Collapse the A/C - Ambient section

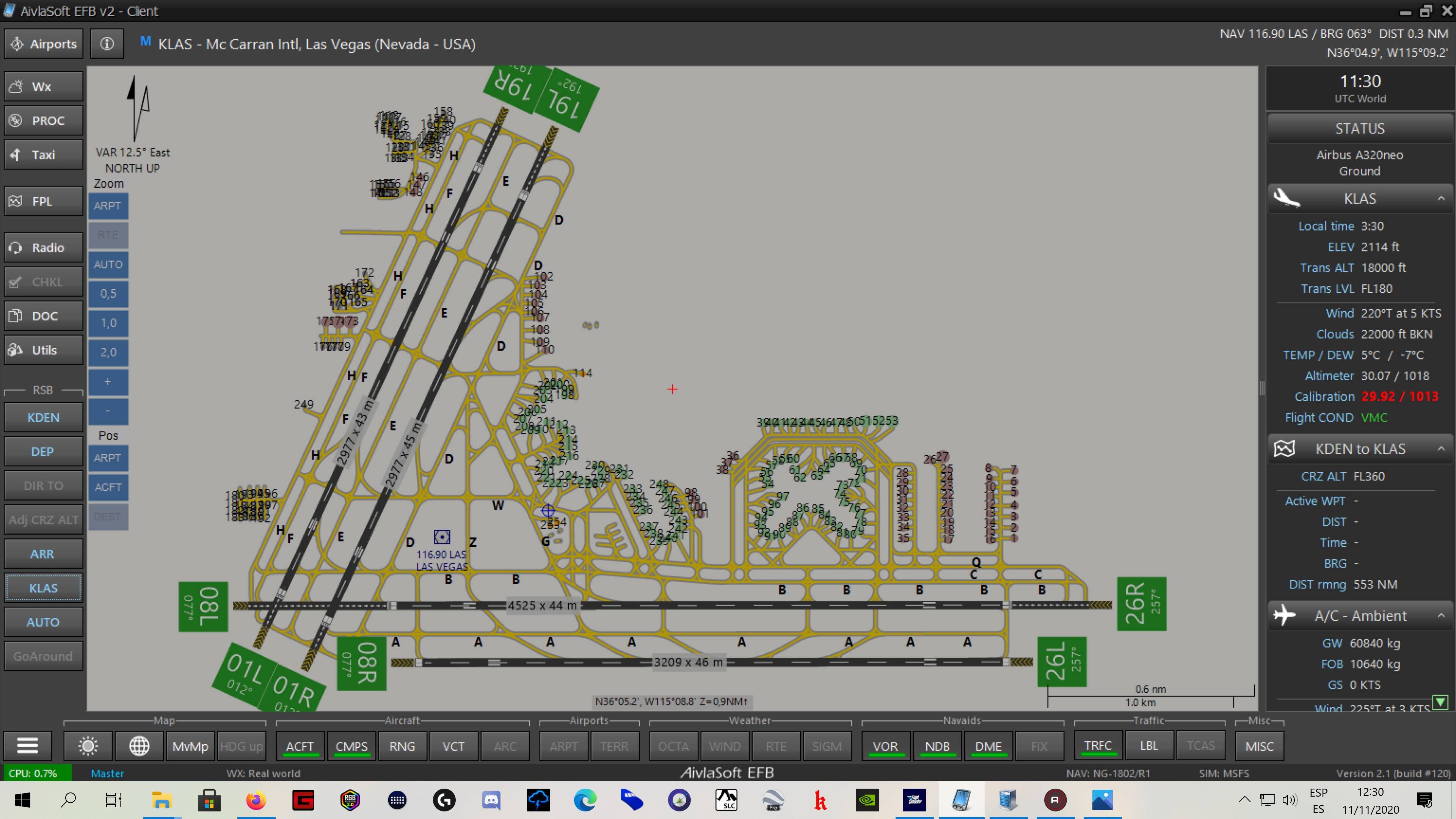[x=1442, y=615]
